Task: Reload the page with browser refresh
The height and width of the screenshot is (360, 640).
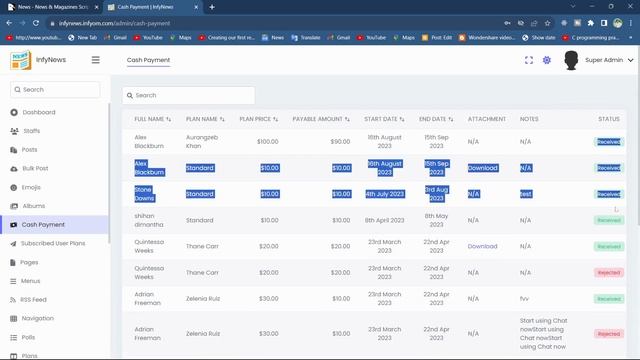Action: click(36, 23)
